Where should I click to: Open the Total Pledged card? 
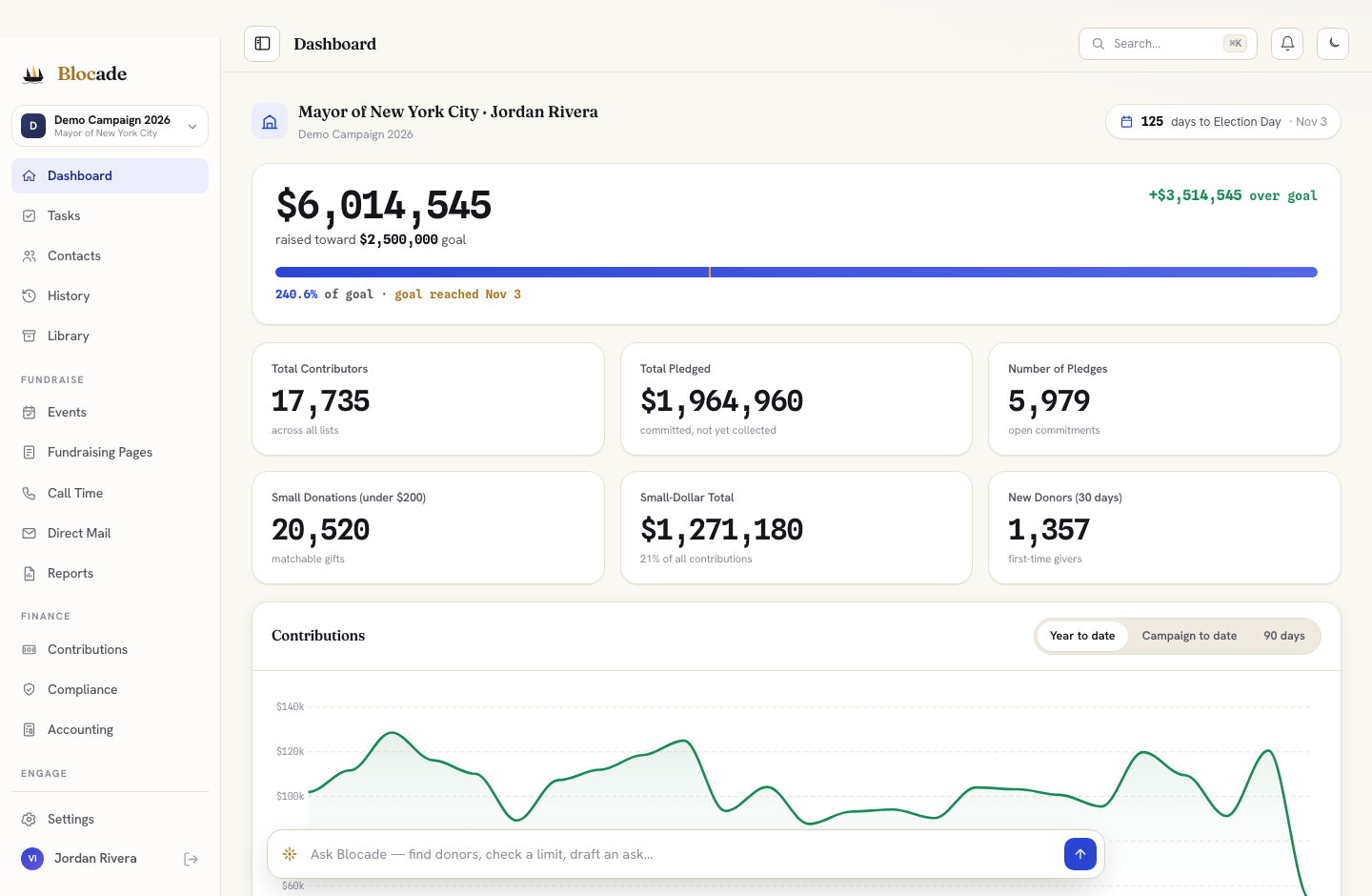click(797, 399)
